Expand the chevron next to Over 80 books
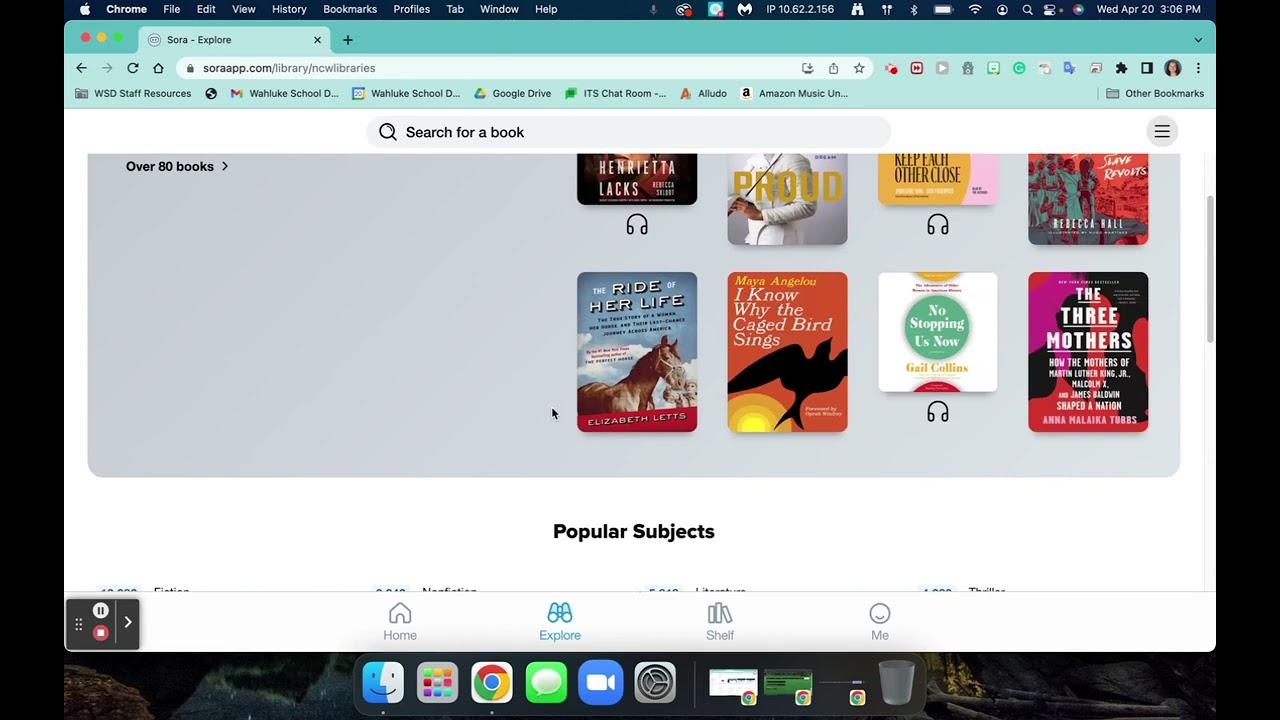Viewport: 1280px width, 720px height. point(225,166)
